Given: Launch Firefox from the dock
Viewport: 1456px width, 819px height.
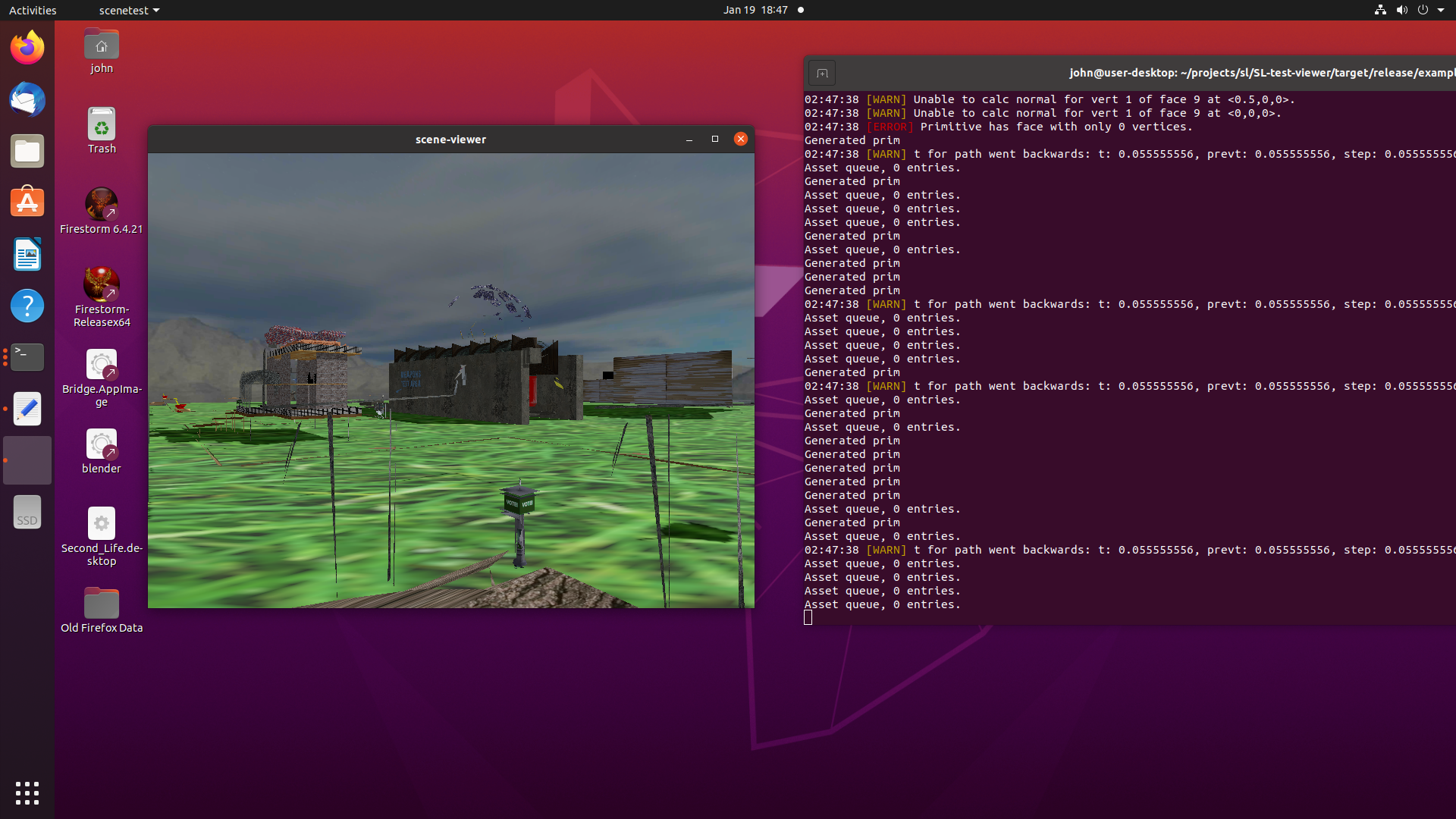Looking at the screenshot, I should point(27,46).
